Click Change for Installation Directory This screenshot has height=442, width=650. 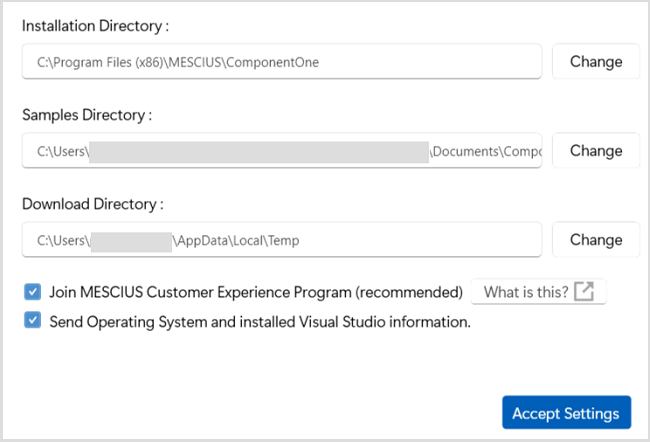[x=596, y=61]
